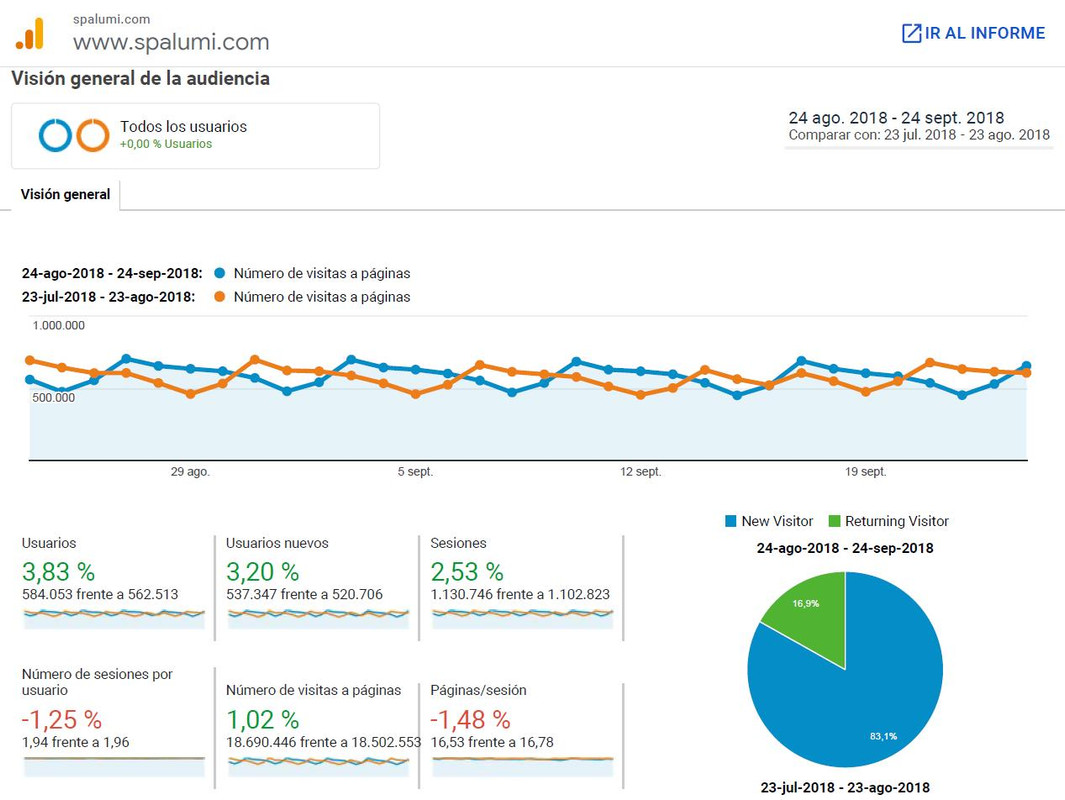Click the last blue data point on chart
Image resolution: width=1065 pixels, height=800 pixels.
point(1026,366)
